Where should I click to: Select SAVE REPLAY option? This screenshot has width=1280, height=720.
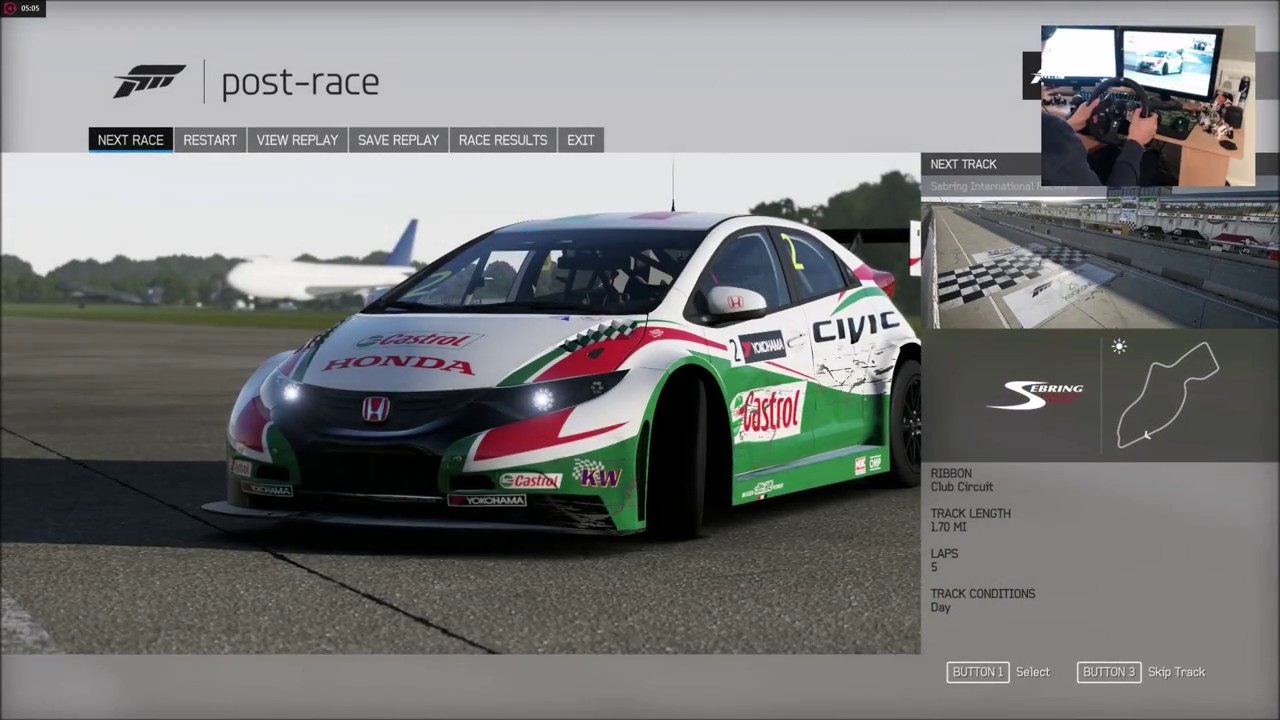point(398,140)
